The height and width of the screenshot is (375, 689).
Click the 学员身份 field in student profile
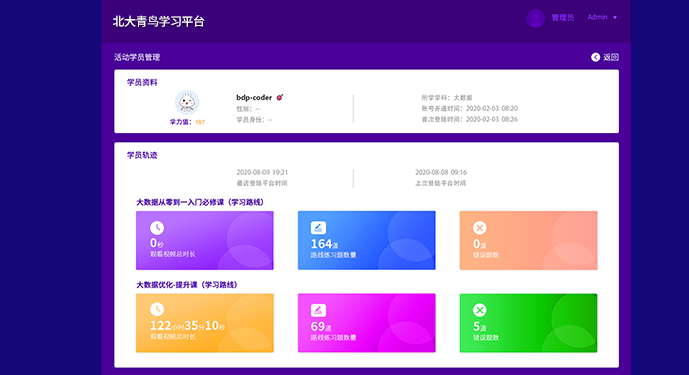254,120
